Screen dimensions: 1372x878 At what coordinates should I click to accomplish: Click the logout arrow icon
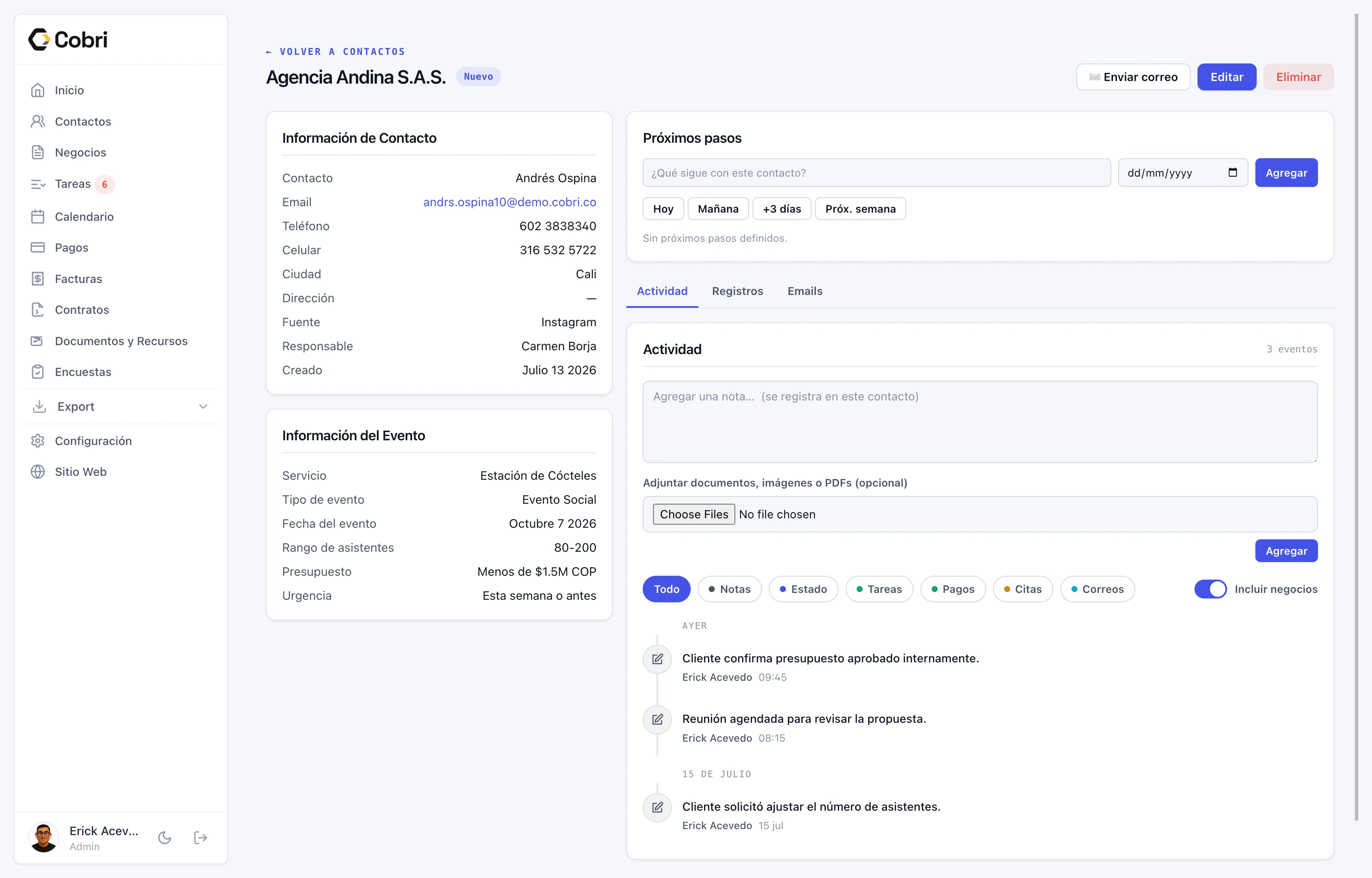201,838
